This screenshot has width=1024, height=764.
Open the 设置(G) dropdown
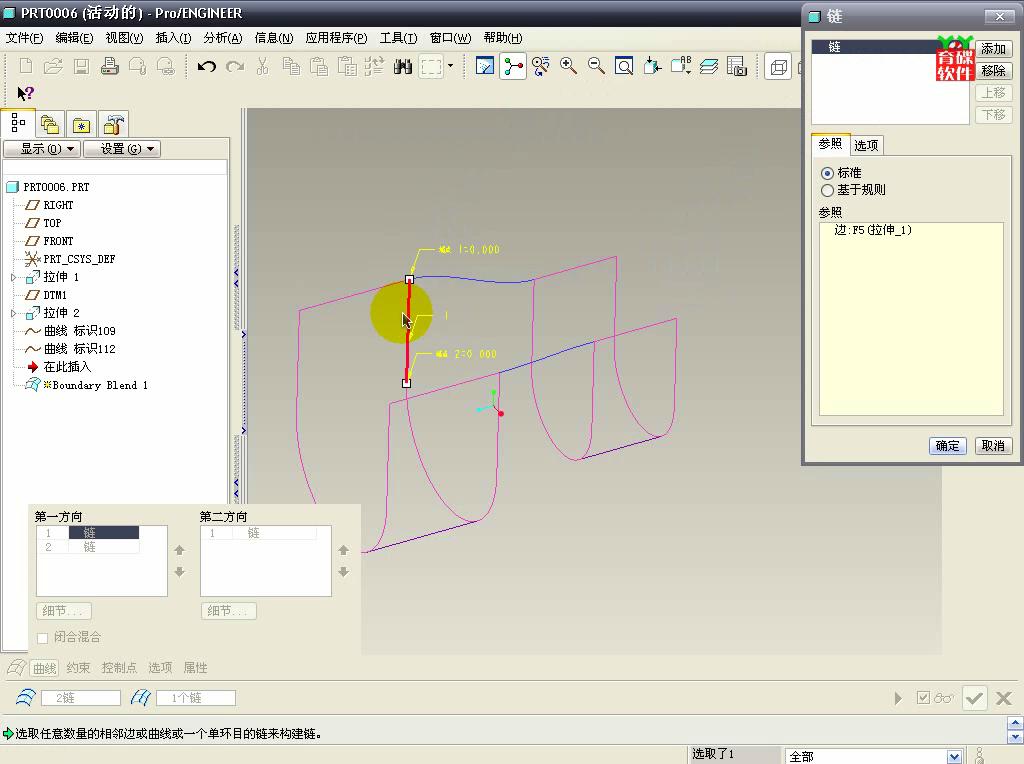[121, 149]
